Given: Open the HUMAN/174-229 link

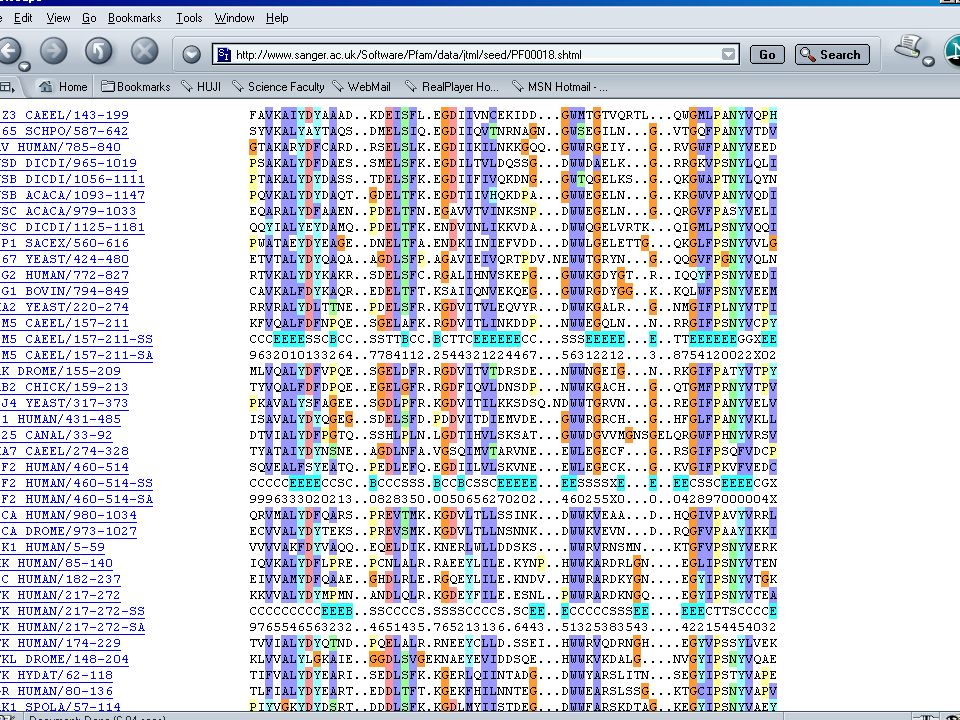Looking at the screenshot, I should pos(61,643).
